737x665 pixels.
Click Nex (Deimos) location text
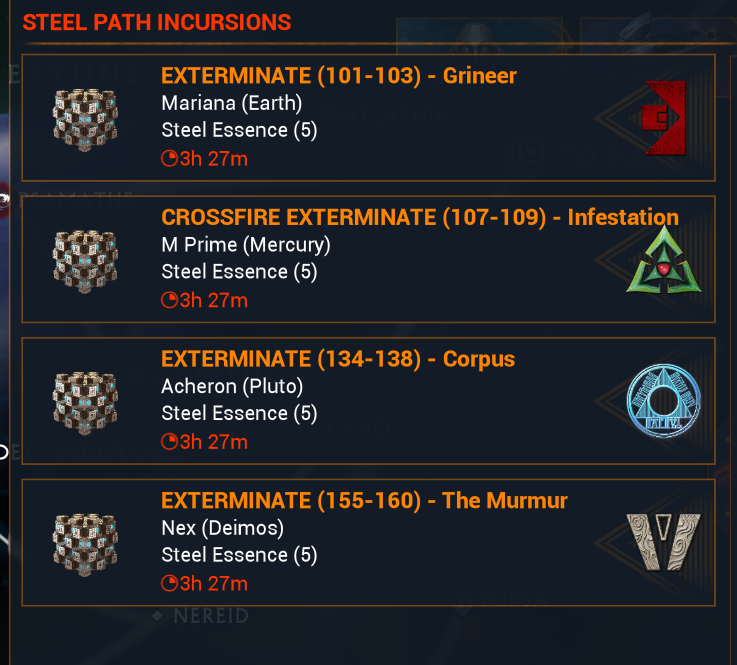click(x=222, y=528)
